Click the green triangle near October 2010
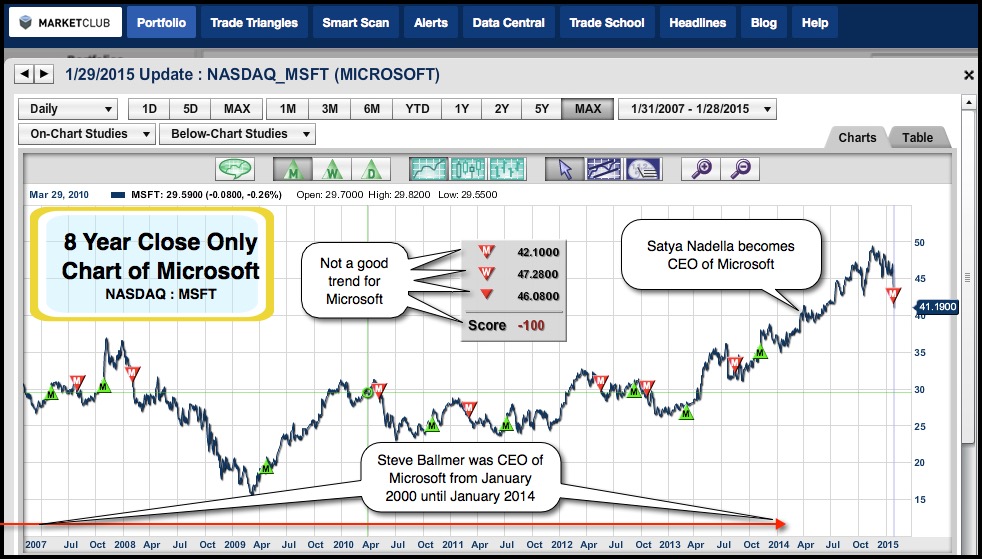Image resolution: width=982 pixels, height=559 pixels. pos(432,425)
